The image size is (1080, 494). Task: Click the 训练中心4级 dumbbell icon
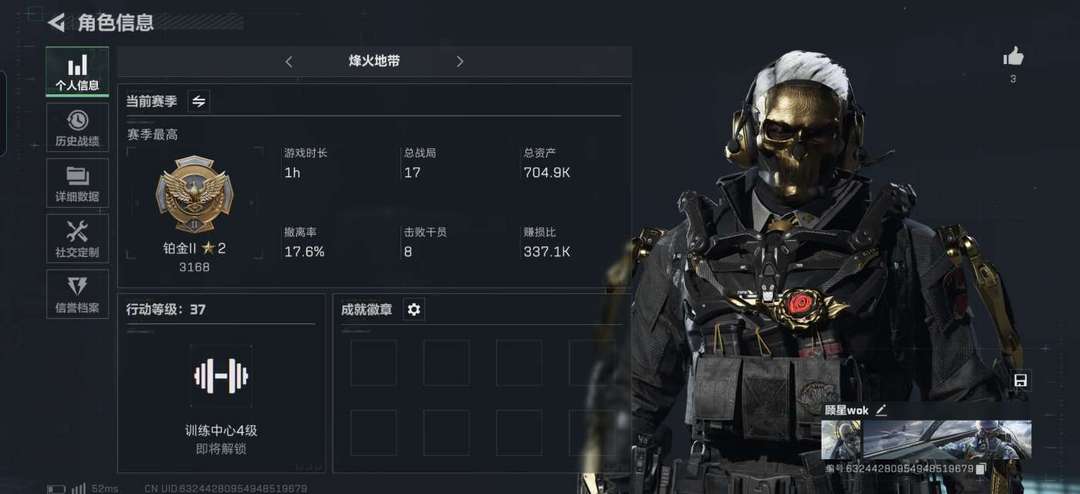(x=220, y=375)
